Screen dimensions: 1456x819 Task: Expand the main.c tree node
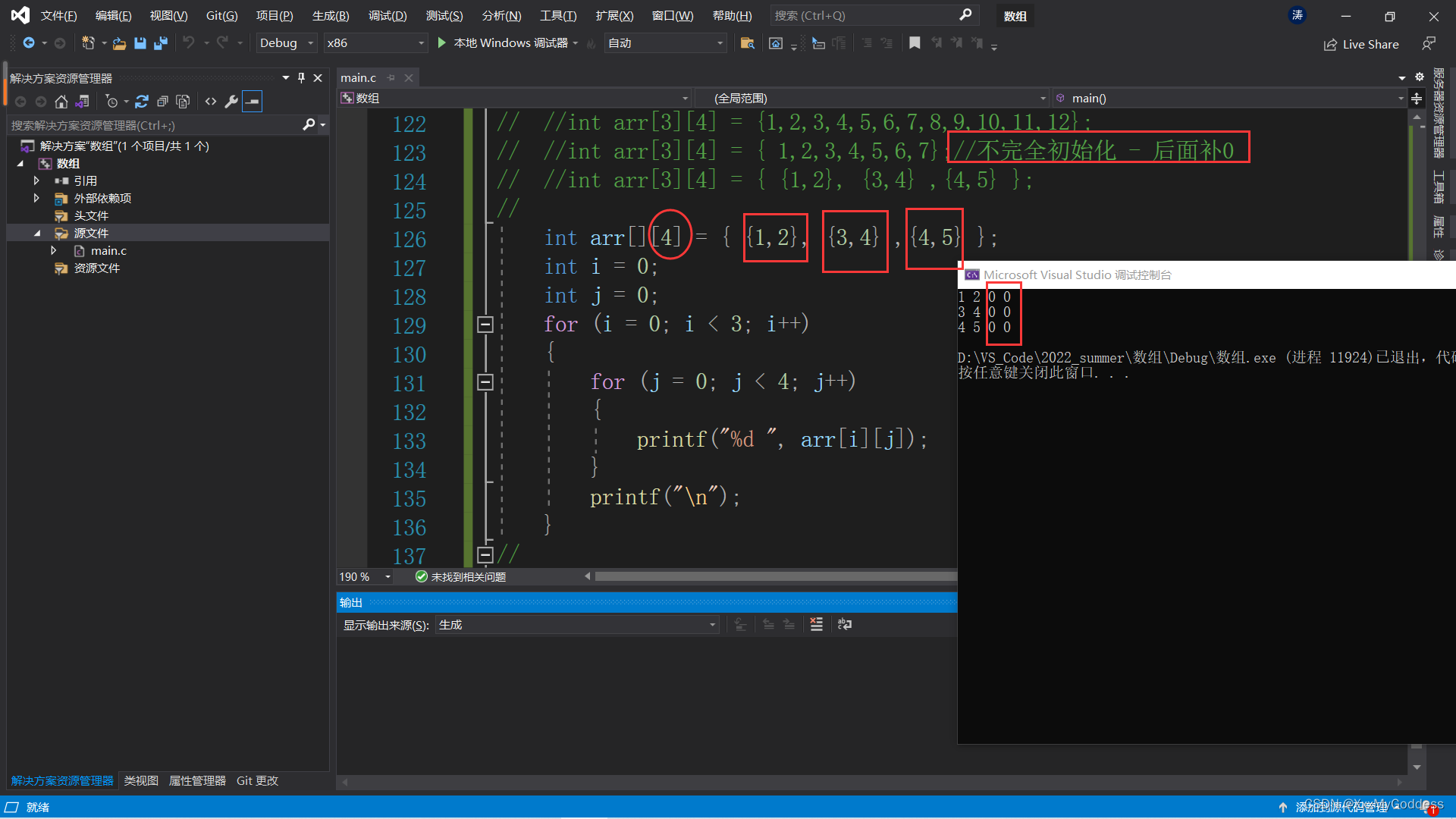pos(53,250)
